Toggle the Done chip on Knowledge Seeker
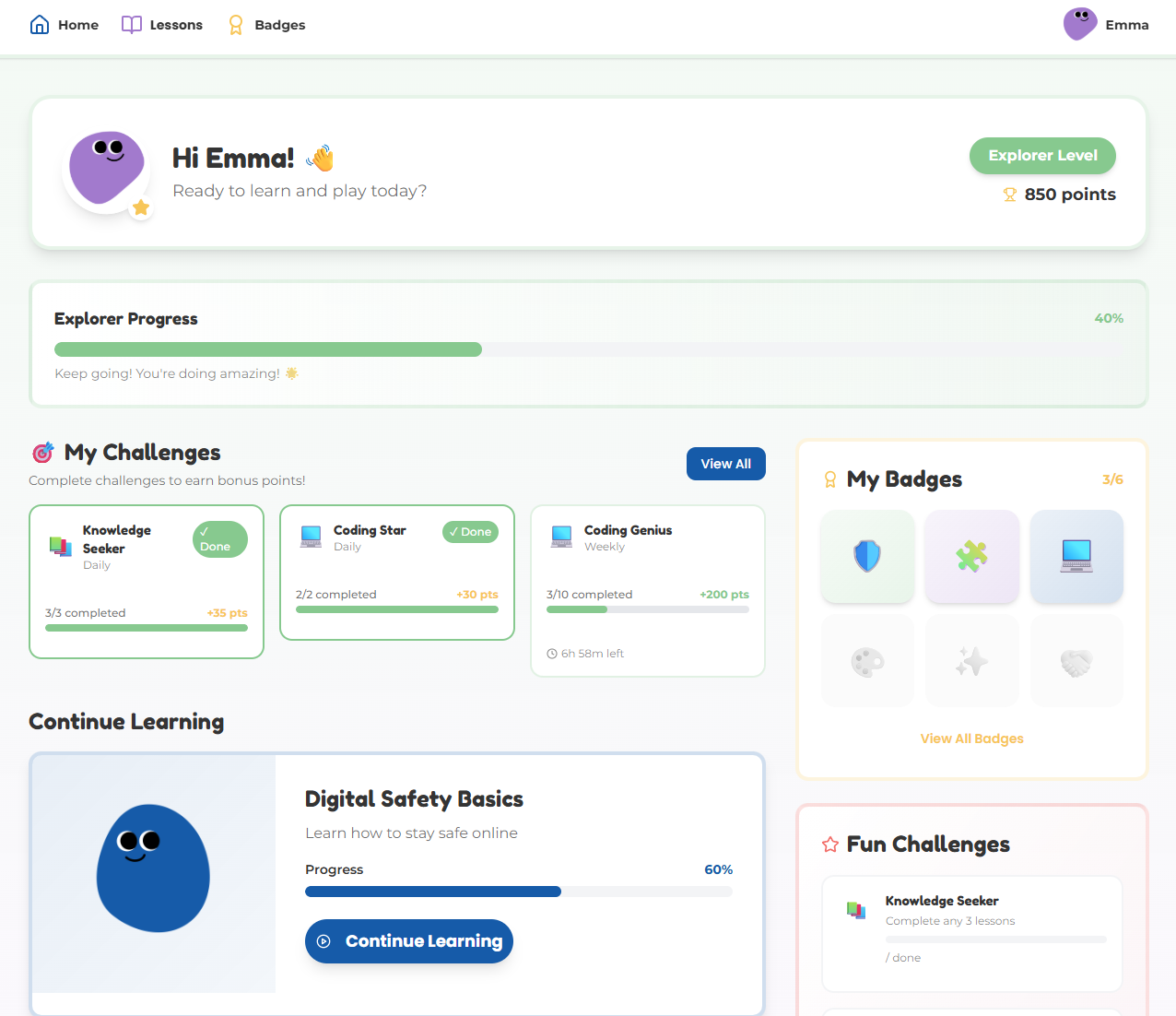Image resolution: width=1176 pixels, height=1016 pixels. point(219,539)
